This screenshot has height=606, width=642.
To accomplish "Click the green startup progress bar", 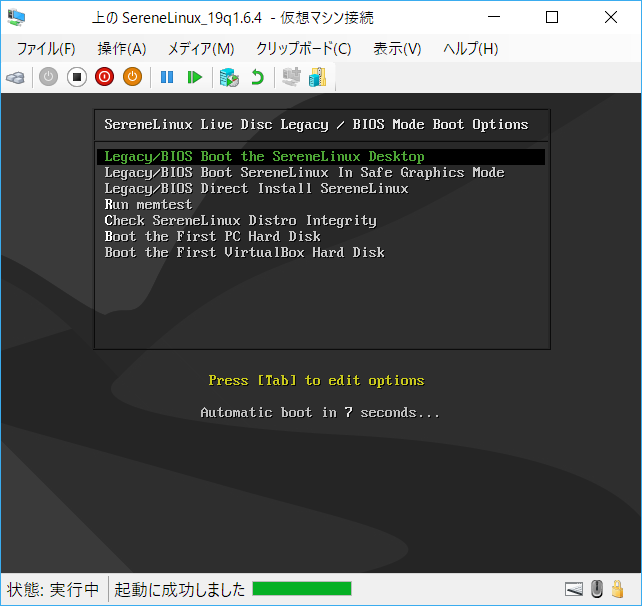I will tap(302, 589).
